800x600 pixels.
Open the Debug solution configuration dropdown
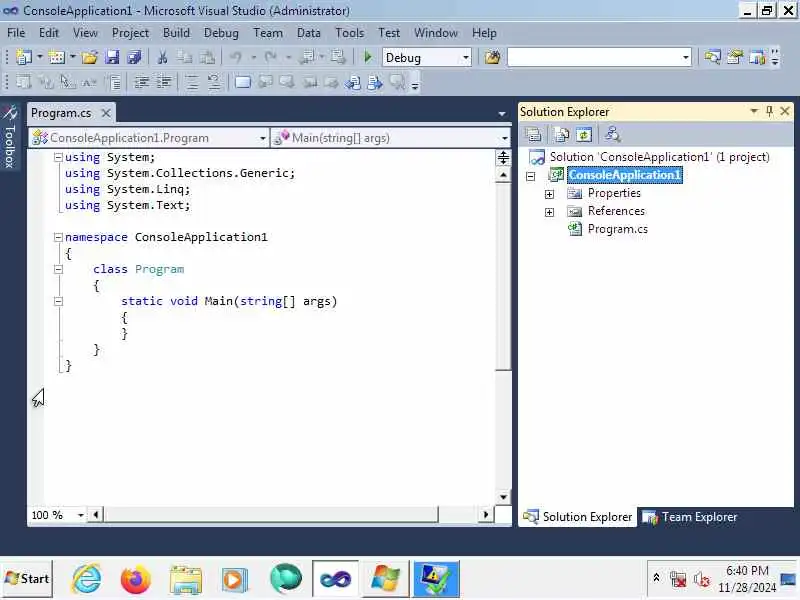tap(465, 57)
